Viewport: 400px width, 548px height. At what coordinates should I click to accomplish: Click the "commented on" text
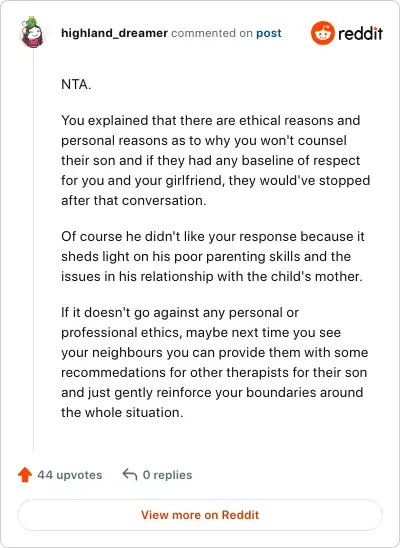click(x=212, y=33)
